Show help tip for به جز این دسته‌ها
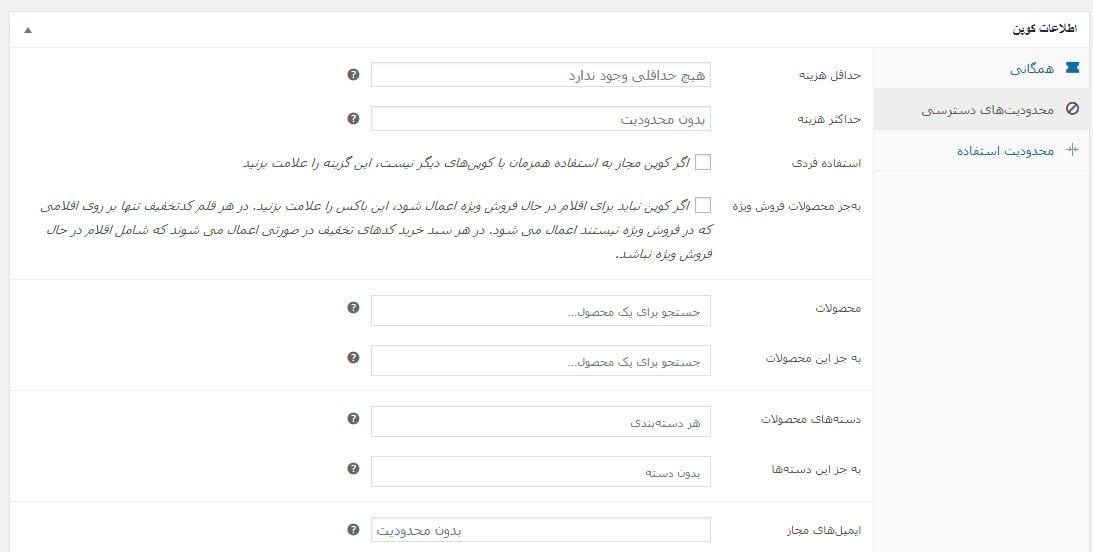The height and width of the screenshot is (552, 1093). click(x=353, y=469)
